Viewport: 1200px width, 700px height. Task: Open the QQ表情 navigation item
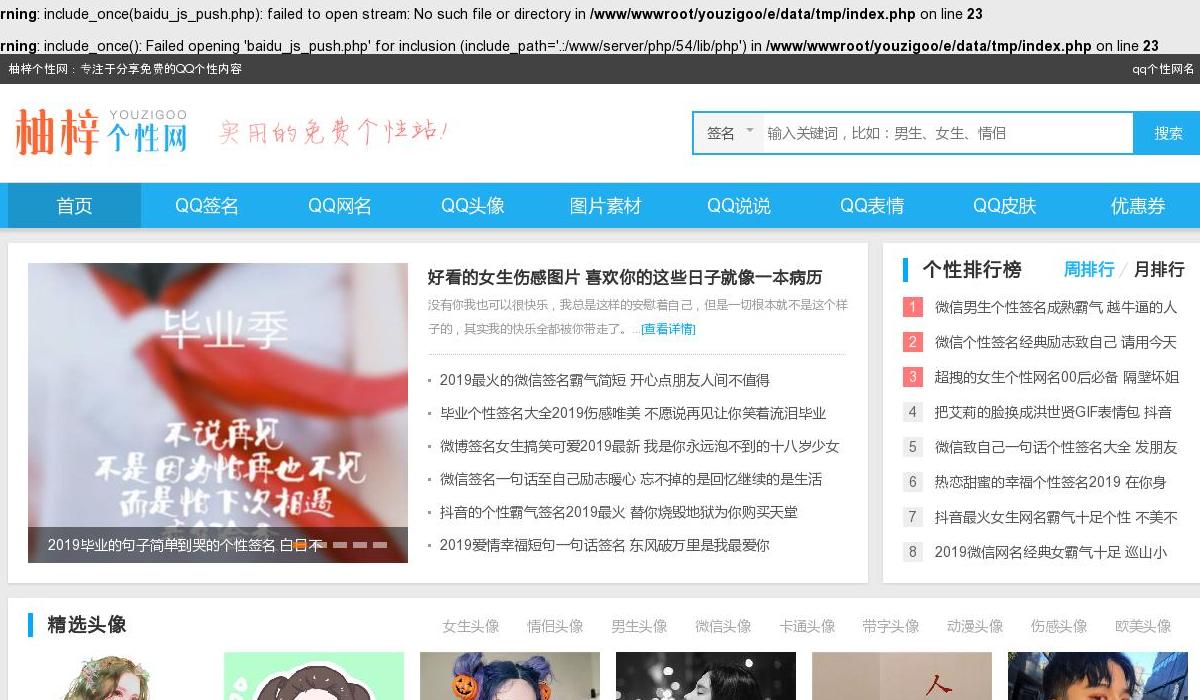pos(872,206)
